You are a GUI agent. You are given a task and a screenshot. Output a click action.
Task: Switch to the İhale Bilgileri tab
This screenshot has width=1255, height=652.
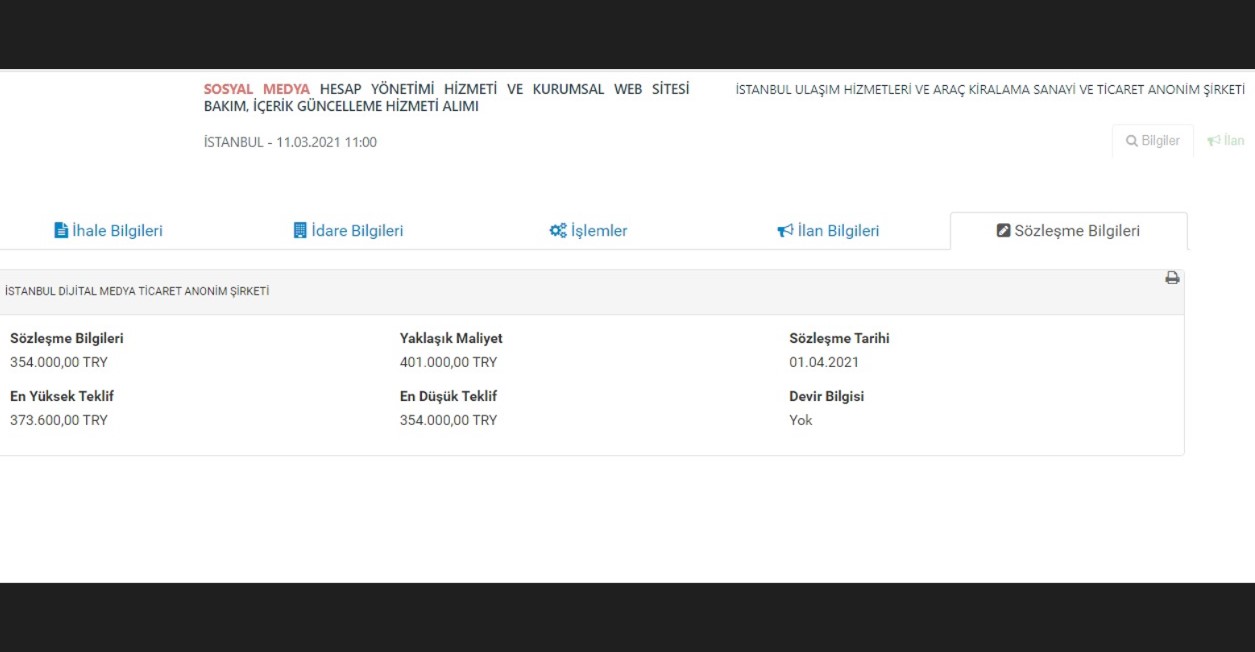[x=117, y=231]
